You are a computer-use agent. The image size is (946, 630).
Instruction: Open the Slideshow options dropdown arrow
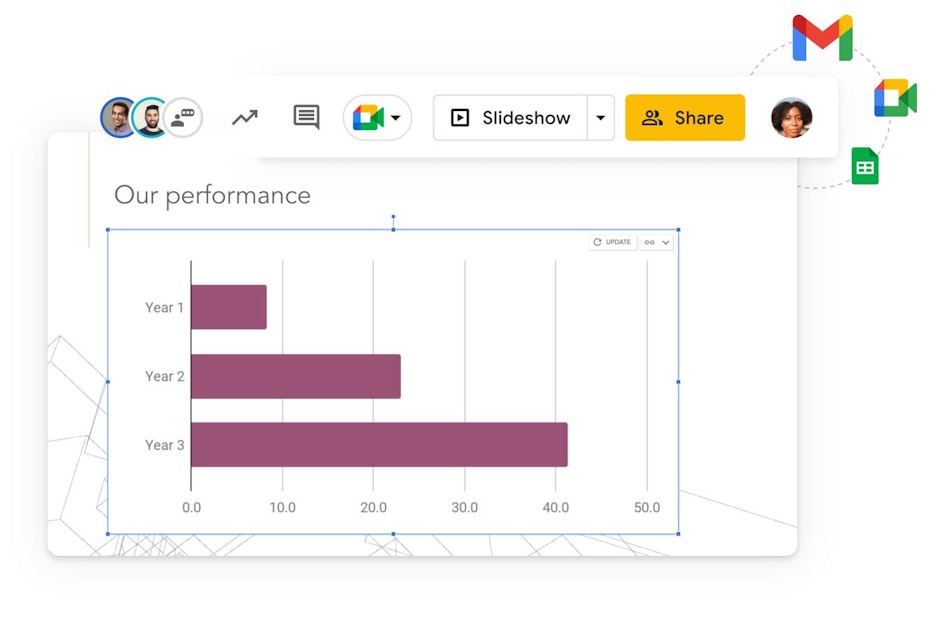pos(601,117)
